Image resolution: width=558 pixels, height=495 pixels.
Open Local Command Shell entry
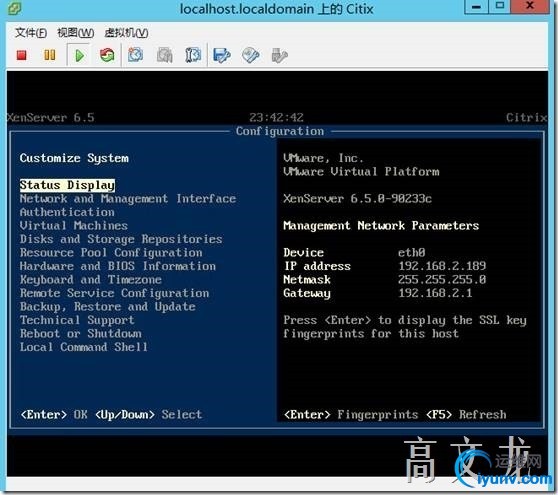pos(84,347)
